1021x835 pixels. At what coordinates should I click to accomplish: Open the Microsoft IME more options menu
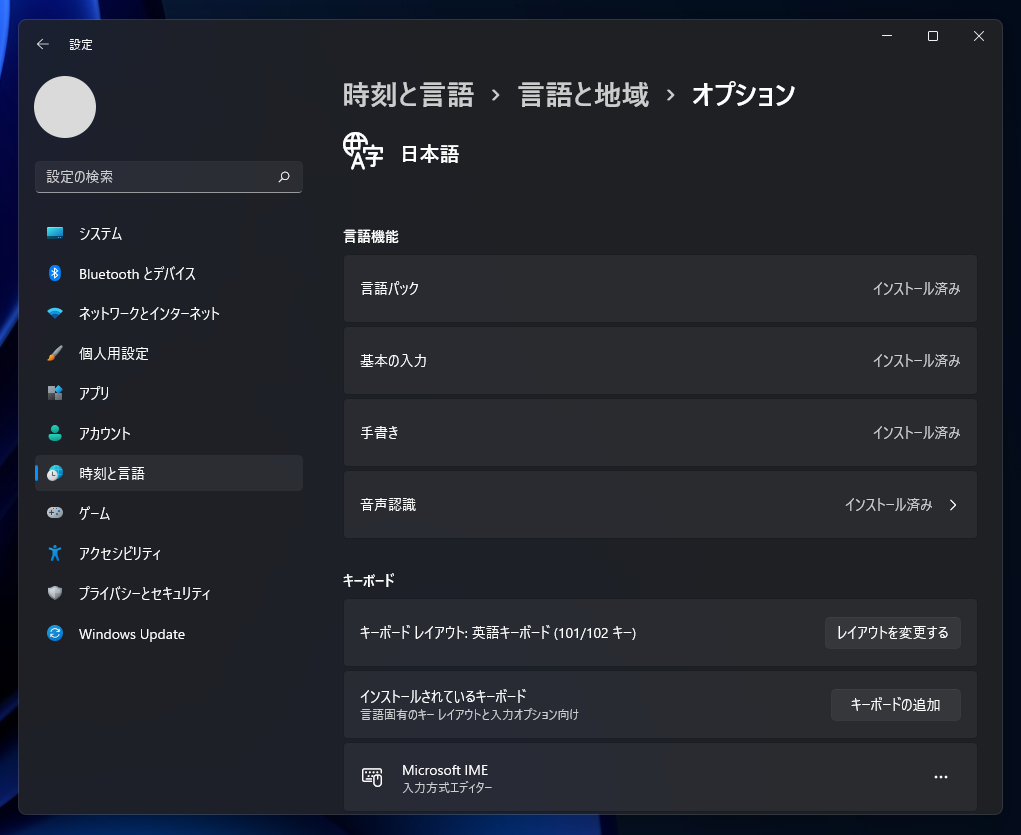click(940, 777)
